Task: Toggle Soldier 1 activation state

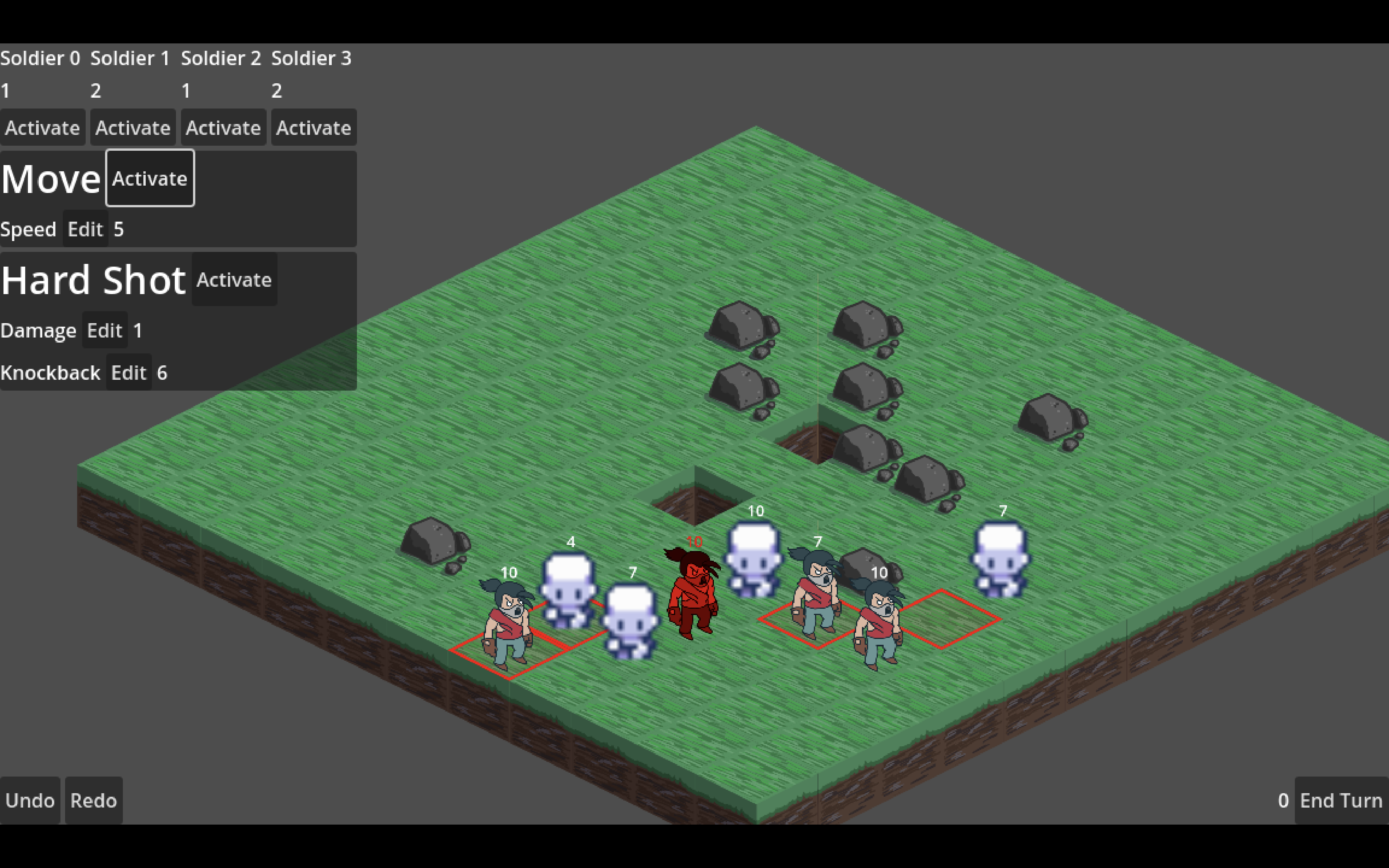Action: tap(132, 128)
